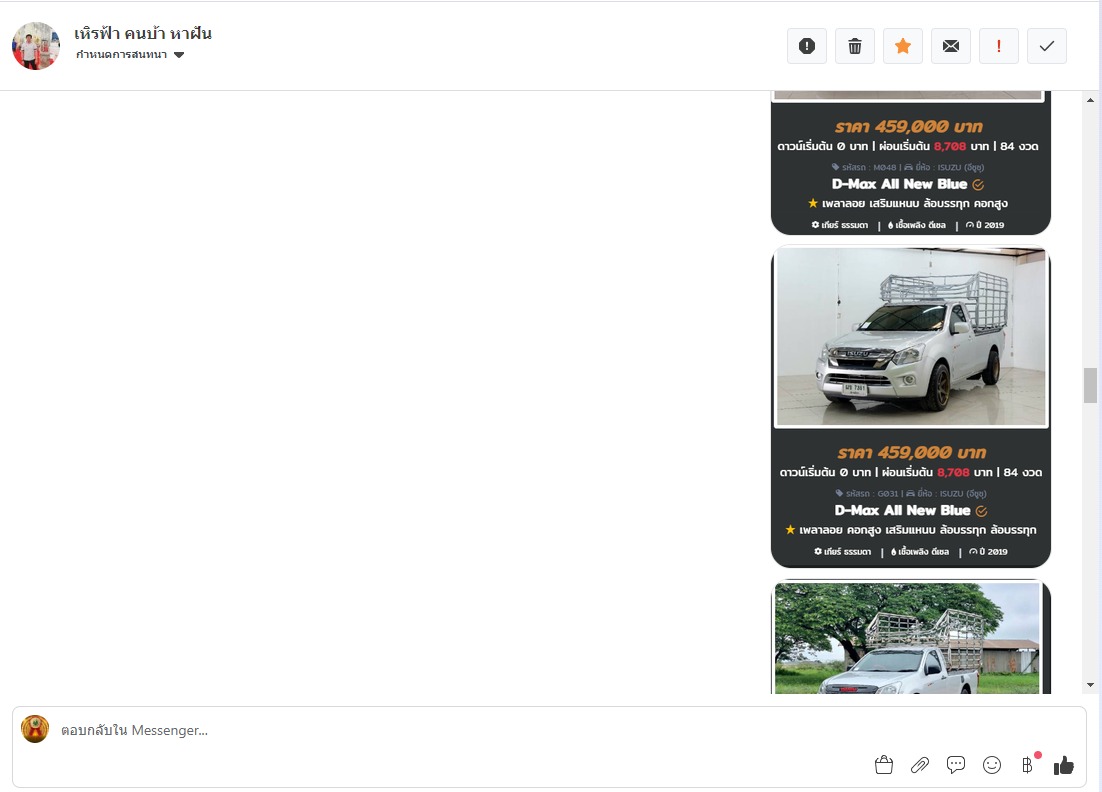Image resolution: width=1102 pixels, height=792 pixels.
Task: Delete conversation using the trash icon
Action: [855, 46]
